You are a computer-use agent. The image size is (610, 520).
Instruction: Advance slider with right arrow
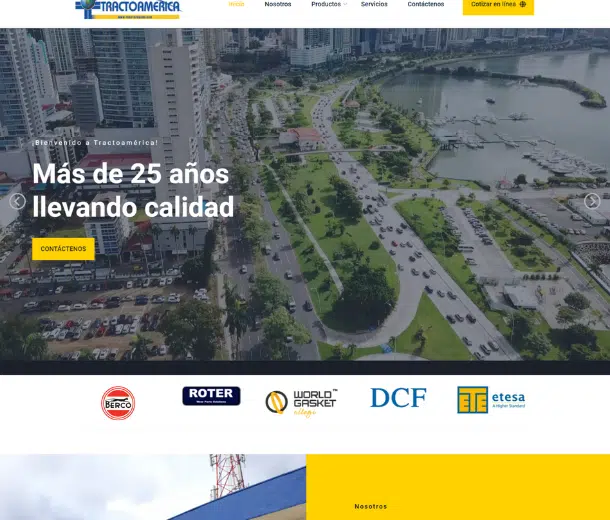tap(592, 201)
